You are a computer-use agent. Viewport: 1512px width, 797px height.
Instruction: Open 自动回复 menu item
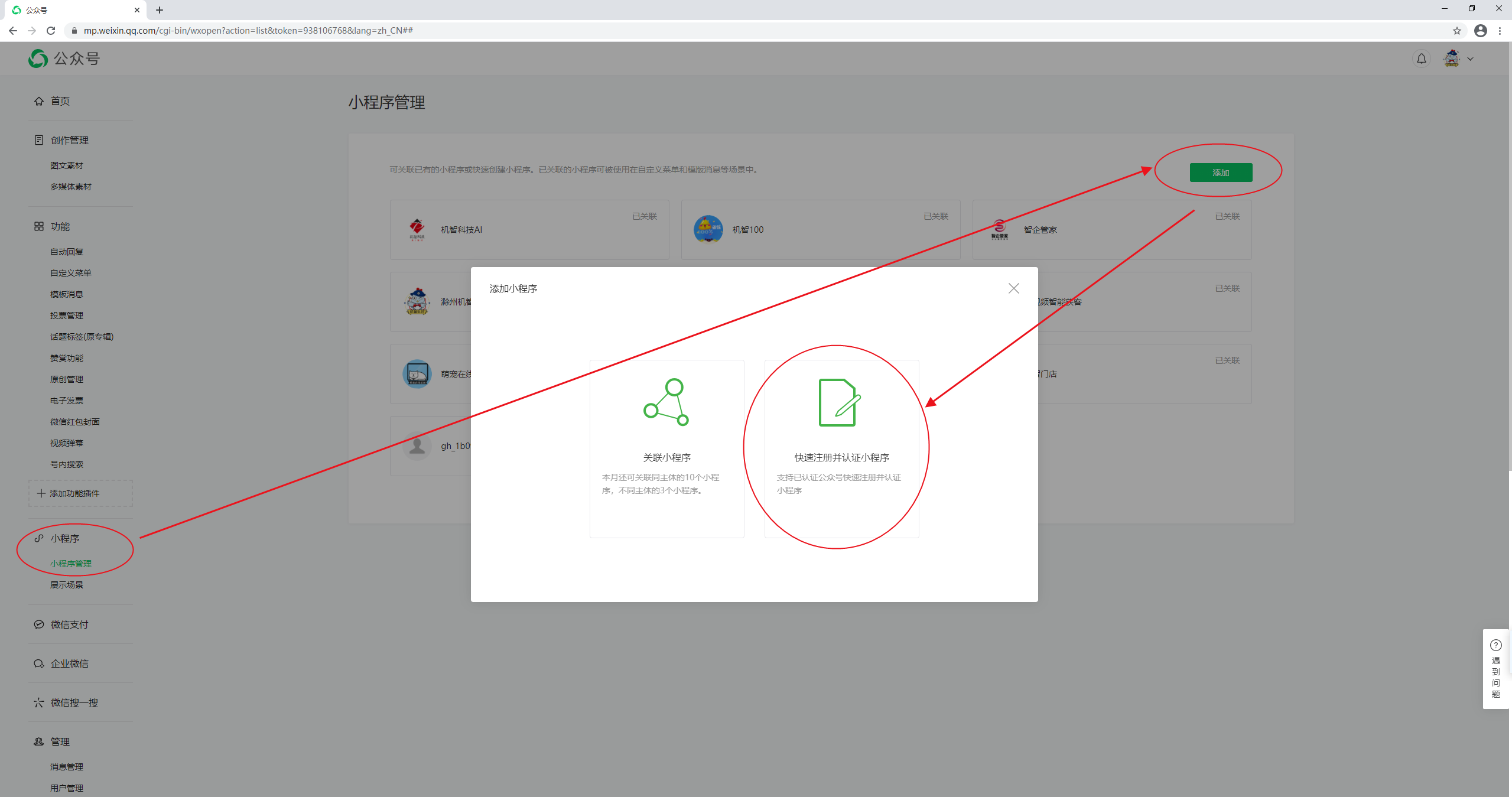(67, 252)
